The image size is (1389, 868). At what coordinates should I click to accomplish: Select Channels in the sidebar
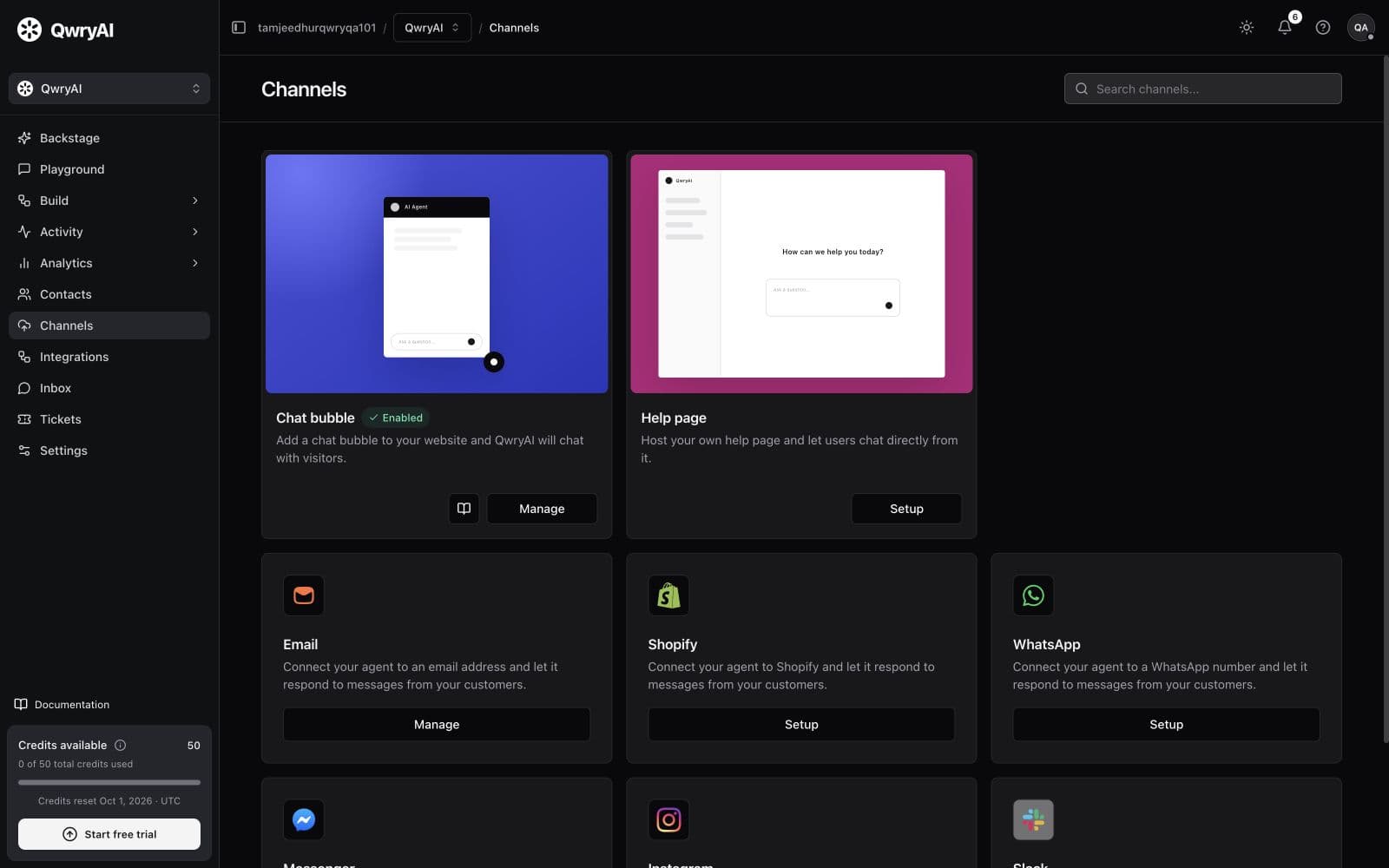pyautogui.click(x=109, y=325)
